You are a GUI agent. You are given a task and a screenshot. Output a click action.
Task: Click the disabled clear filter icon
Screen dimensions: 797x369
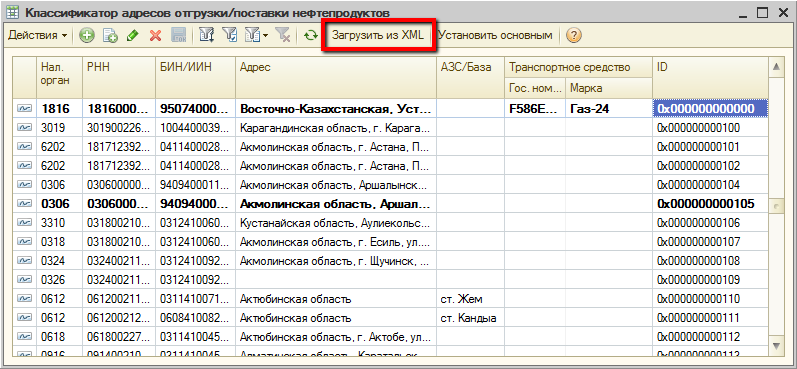click(283, 36)
